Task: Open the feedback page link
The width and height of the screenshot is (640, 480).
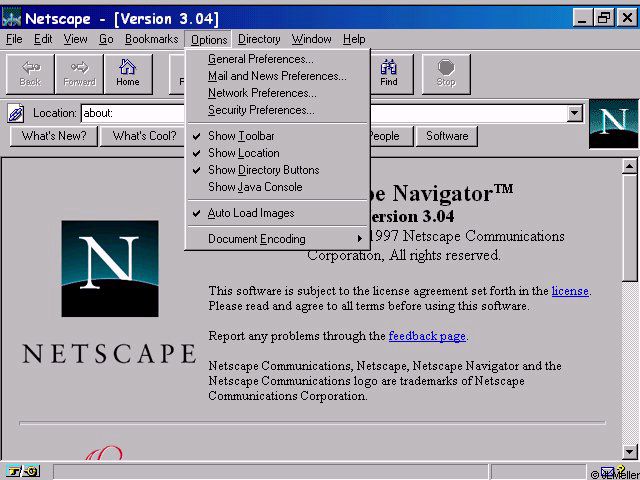Action: (427, 336)
